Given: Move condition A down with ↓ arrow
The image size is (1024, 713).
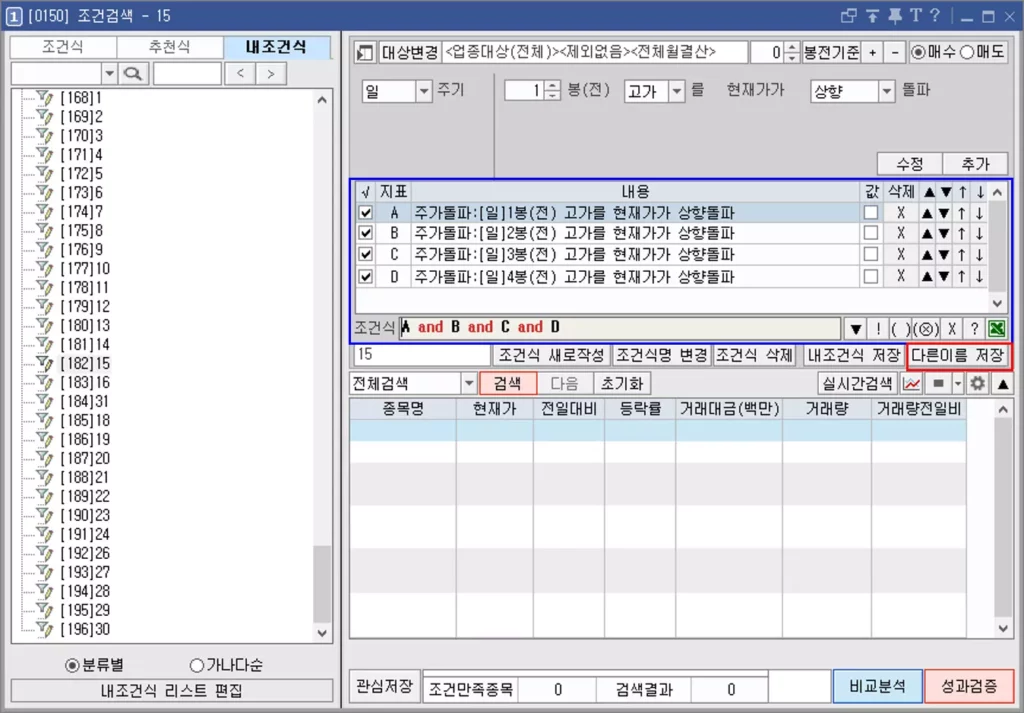Looking at the screenshot, I should pos(980,213).
